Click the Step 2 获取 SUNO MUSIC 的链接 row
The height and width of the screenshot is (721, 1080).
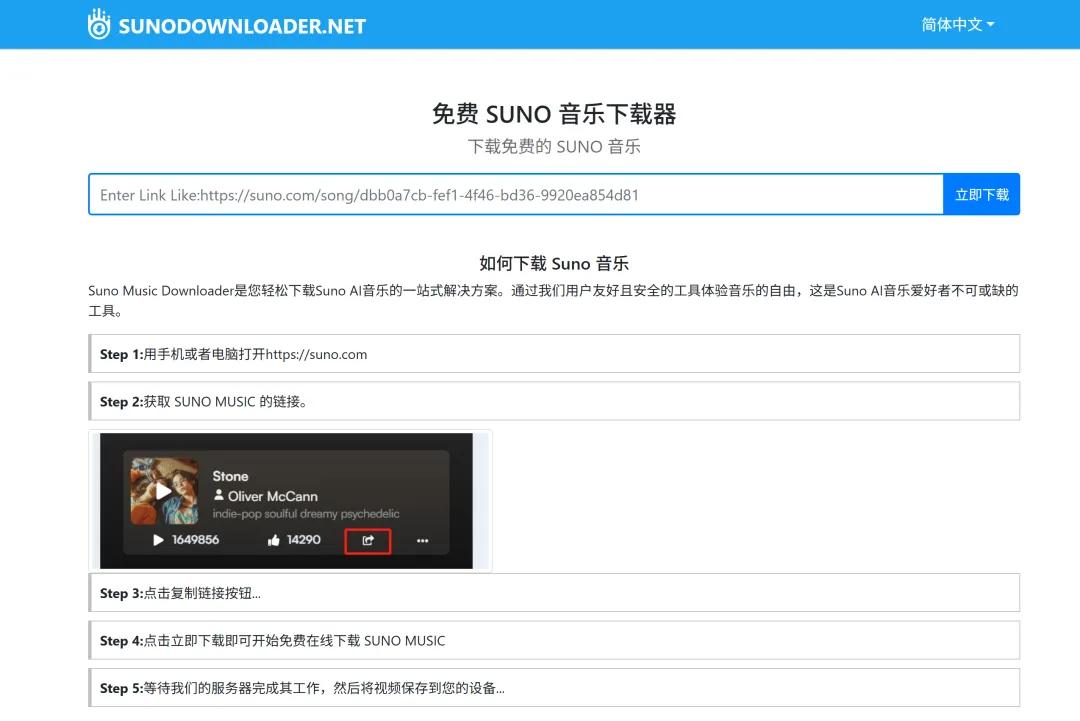tap(554, 401)
